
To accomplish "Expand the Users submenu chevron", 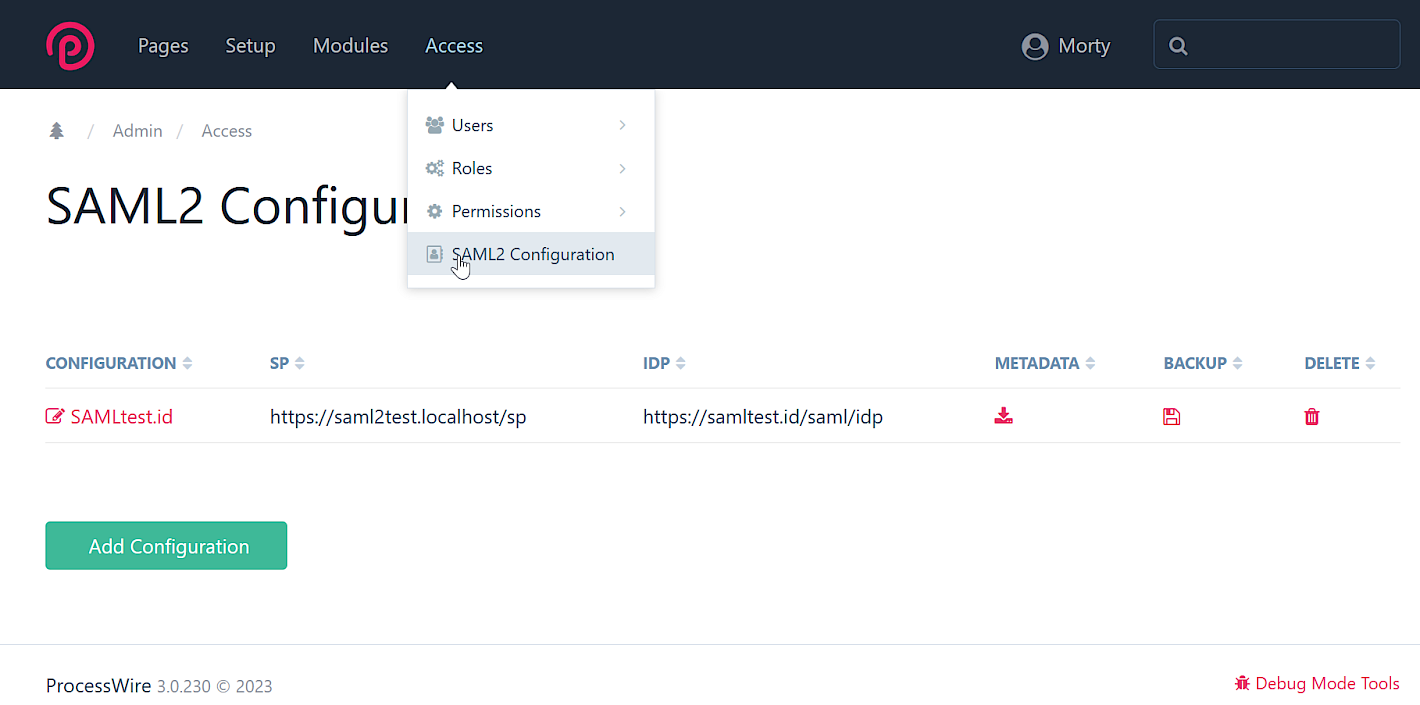I will pyautogui.click(x=622, y=125).
